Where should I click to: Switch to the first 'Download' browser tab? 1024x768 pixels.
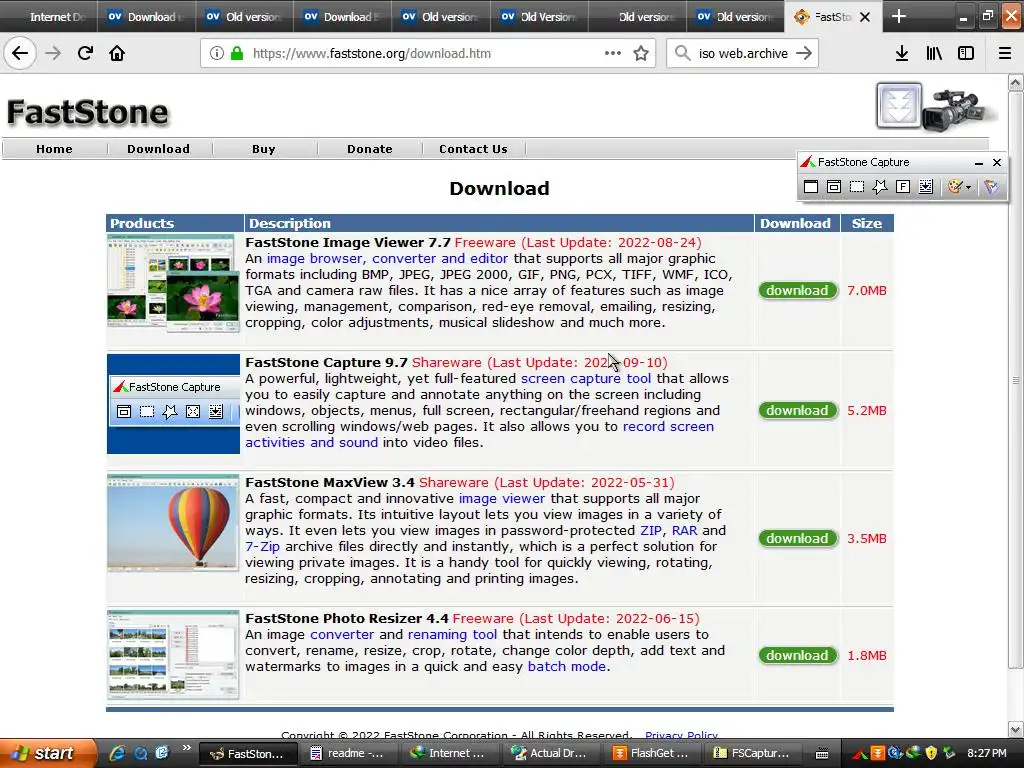pos(147,16)
